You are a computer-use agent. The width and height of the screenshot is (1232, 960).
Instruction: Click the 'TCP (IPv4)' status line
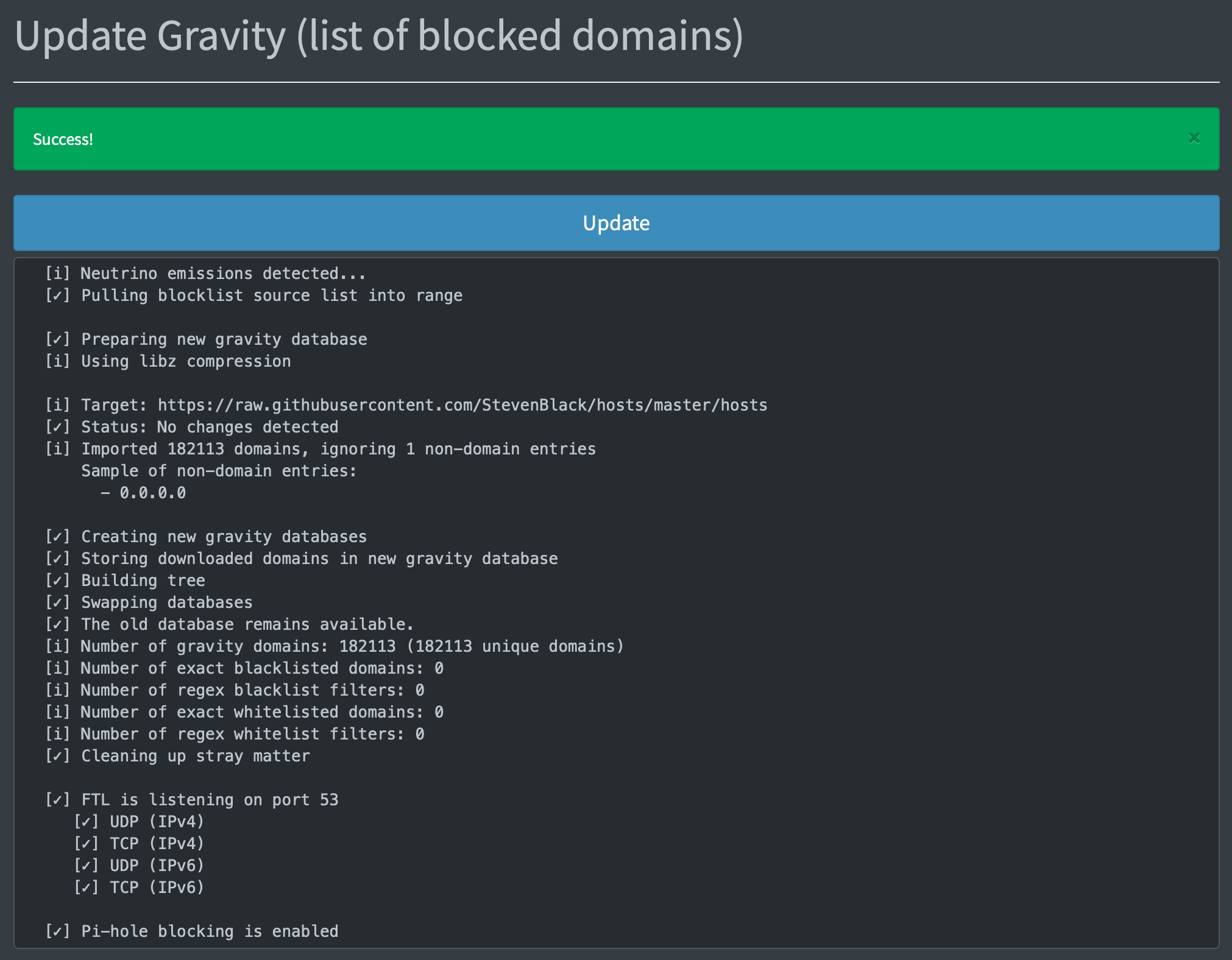point(139,844)
